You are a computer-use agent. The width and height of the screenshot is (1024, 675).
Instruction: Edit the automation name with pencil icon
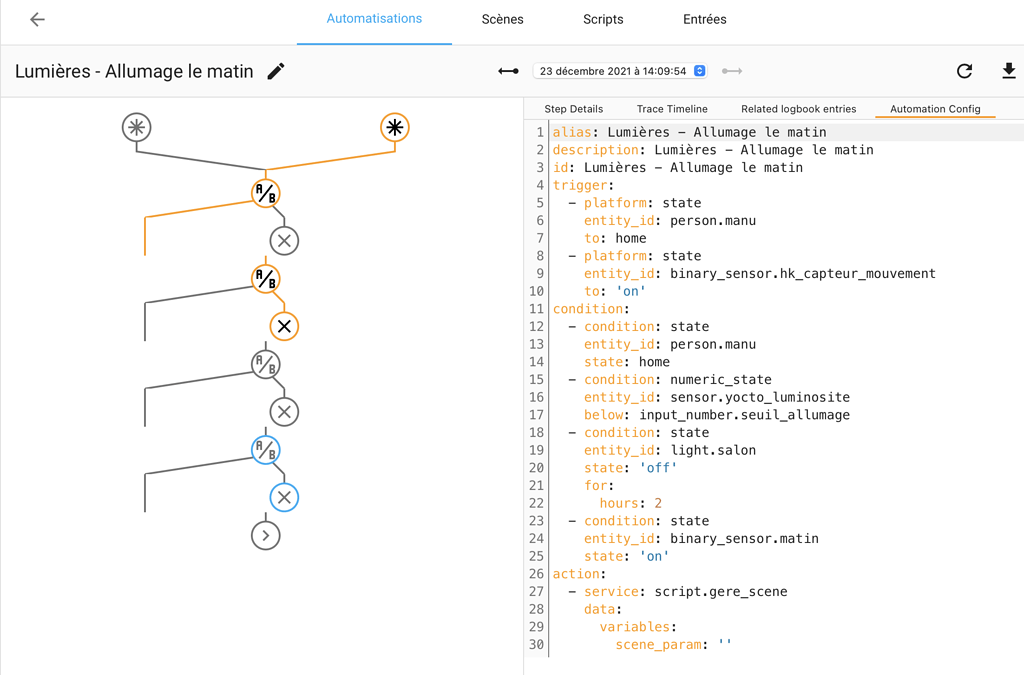coord(276,71)
